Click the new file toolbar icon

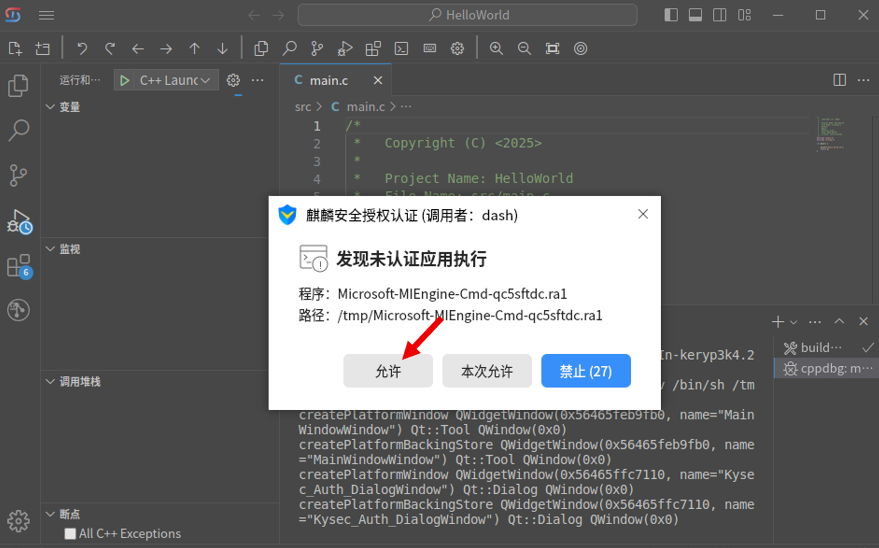click(x=15, y=49)
